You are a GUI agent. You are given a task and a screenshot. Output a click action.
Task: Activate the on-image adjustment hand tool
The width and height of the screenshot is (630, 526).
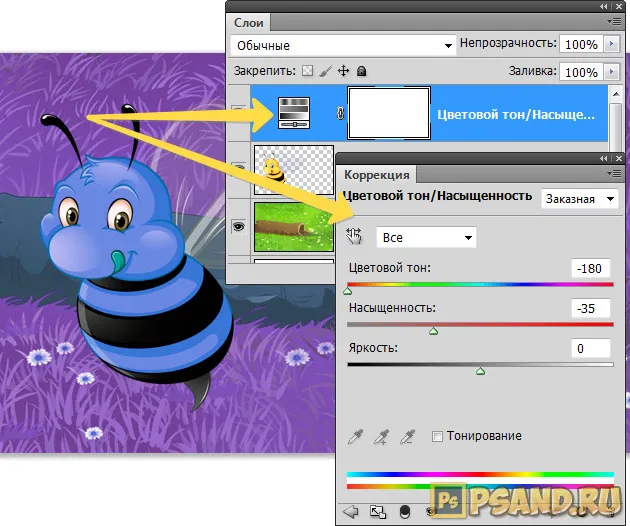[354, 236]
